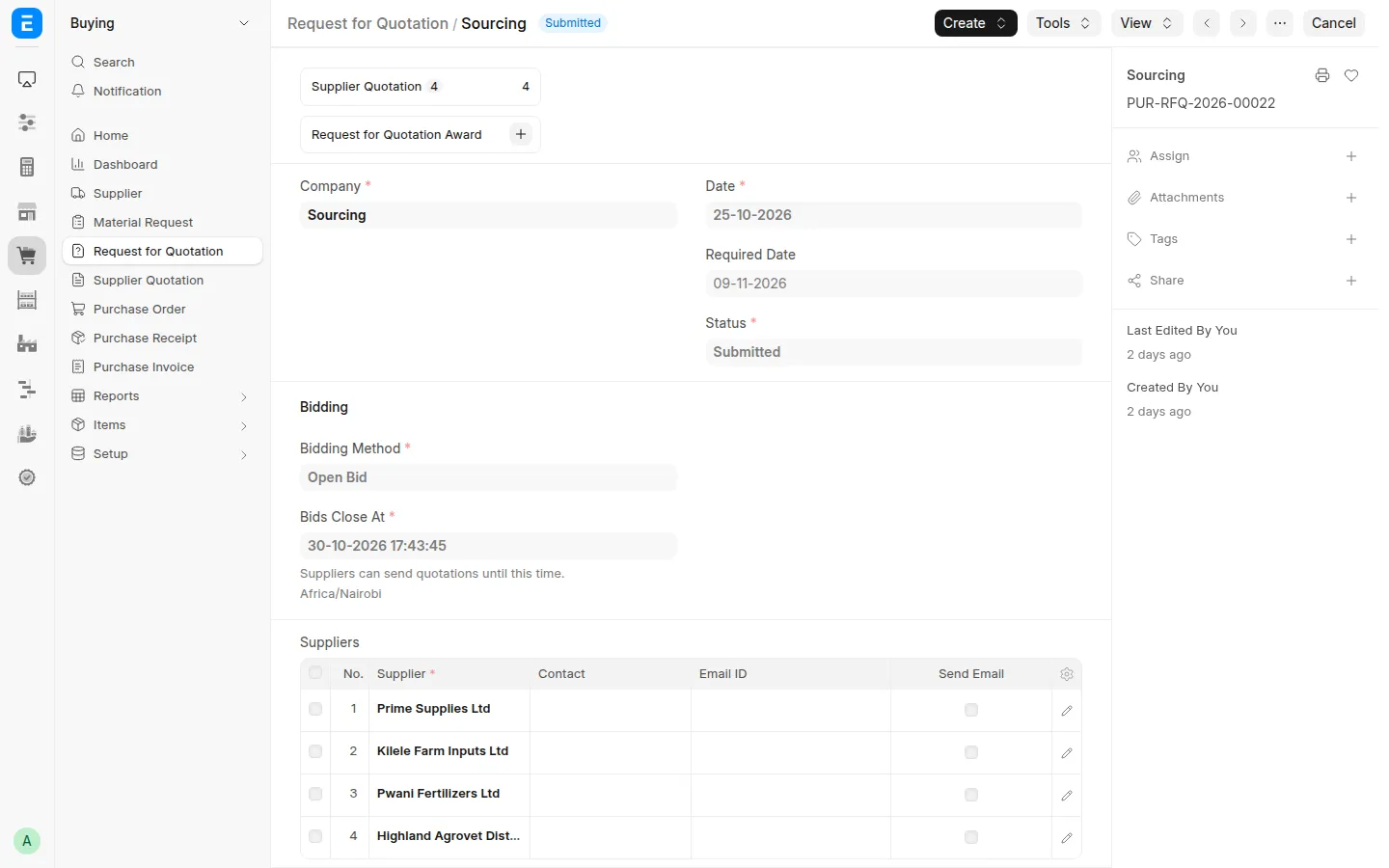Share document with Share plus icon
The width and height of the screenshot is (1389, 868).
(1351, 281)
